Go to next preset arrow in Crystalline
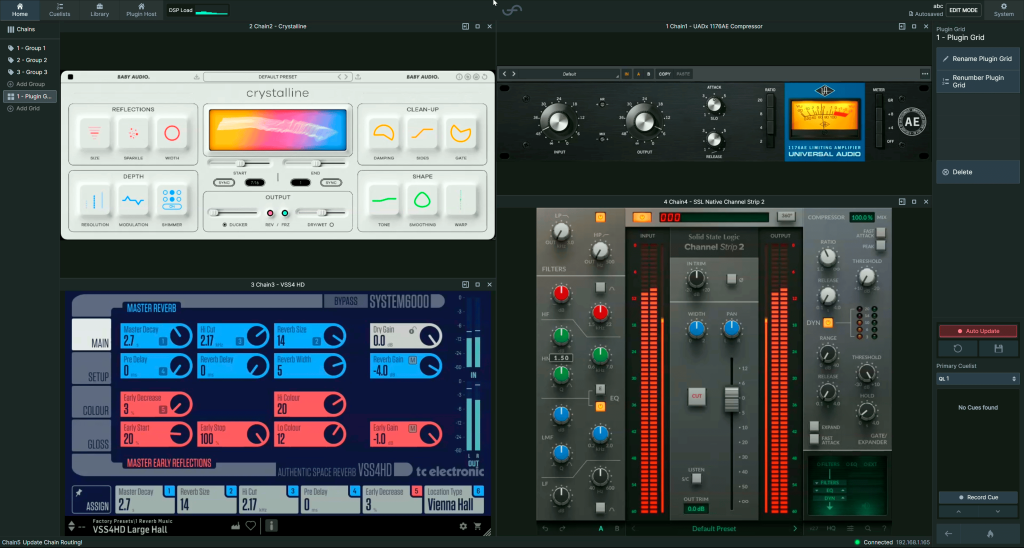Viewport: 1024px width, 548px height. tap(346, 77)
